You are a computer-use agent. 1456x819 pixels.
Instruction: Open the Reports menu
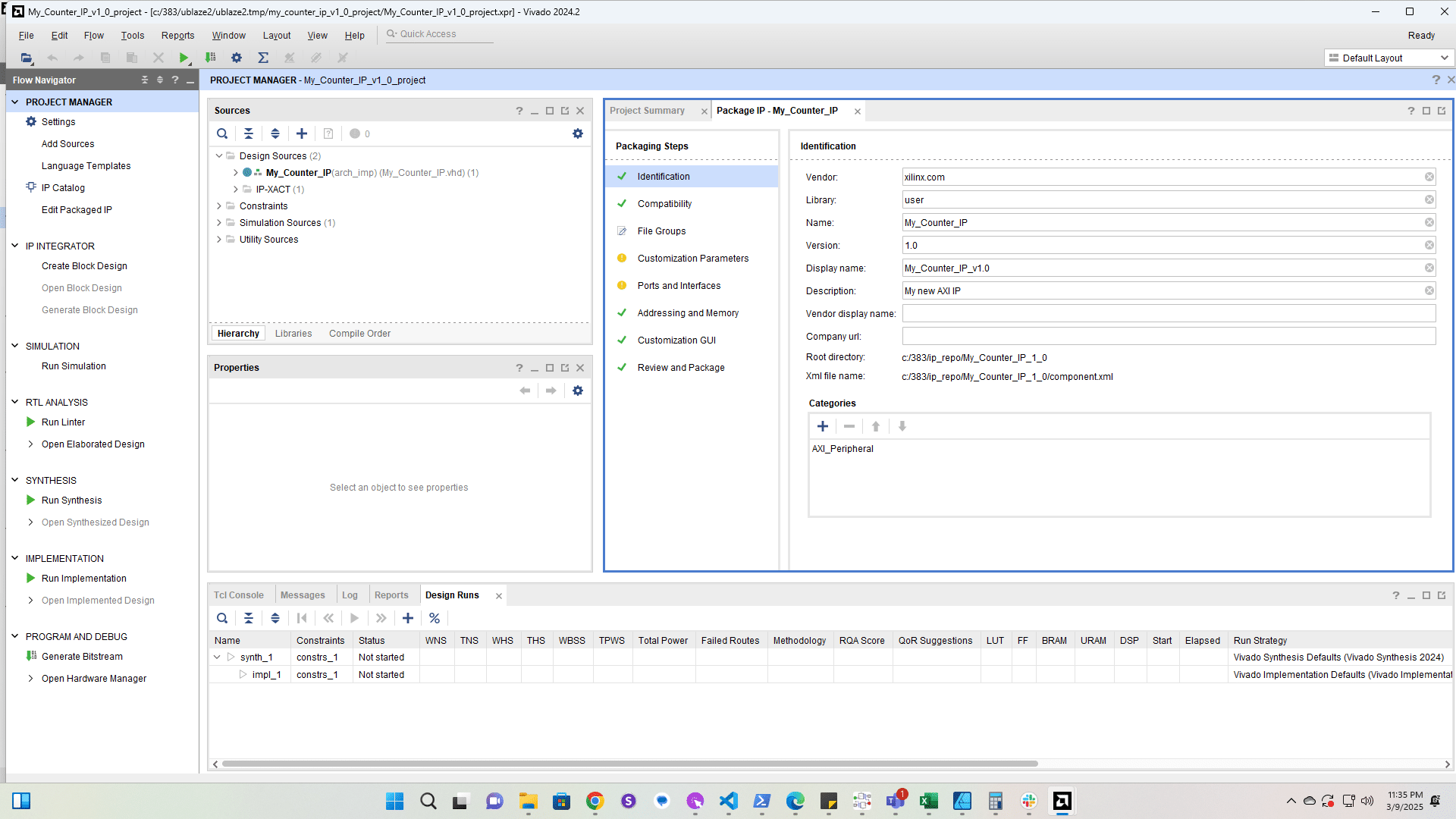(177, 36)
